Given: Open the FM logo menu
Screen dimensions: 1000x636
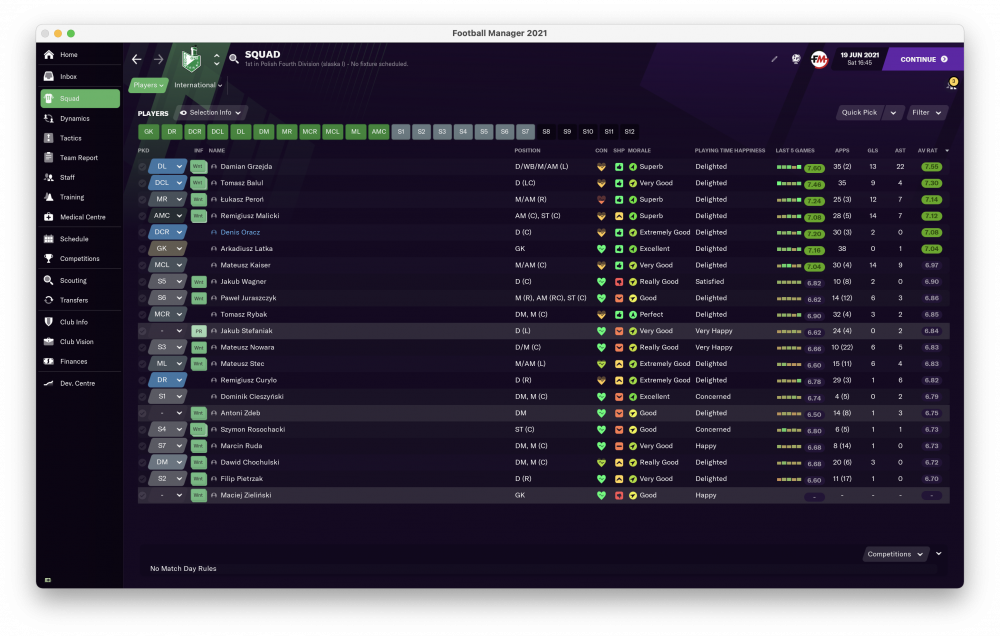Looking at the screenshot, I should (819, 59).
